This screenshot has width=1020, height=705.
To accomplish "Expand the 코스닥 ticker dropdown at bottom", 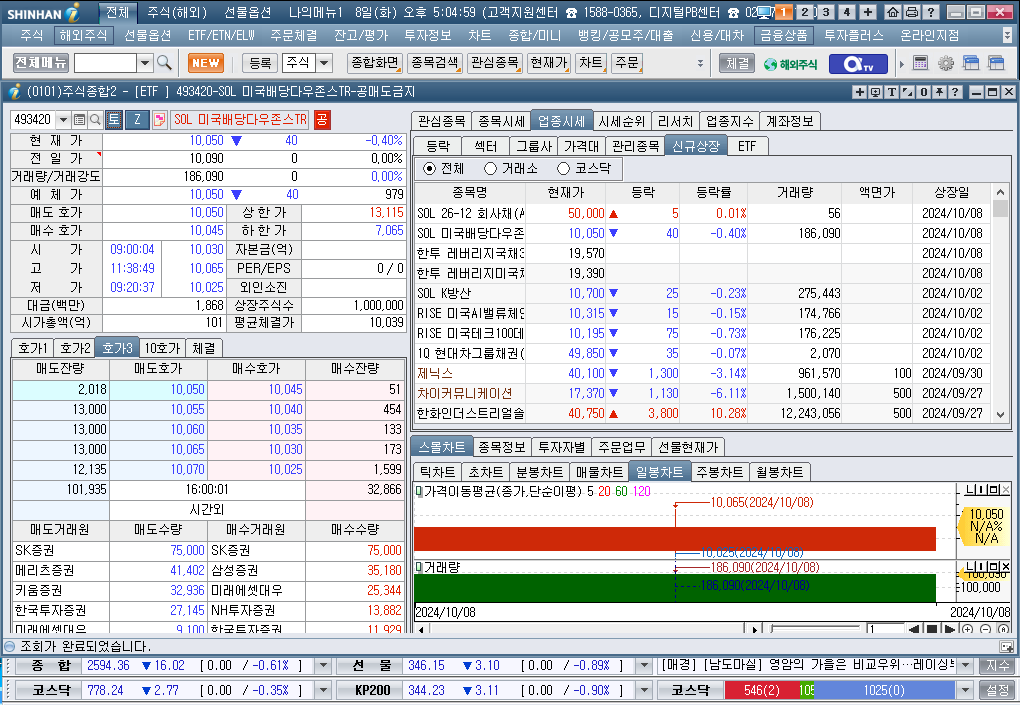I will [x=965, y=690].
